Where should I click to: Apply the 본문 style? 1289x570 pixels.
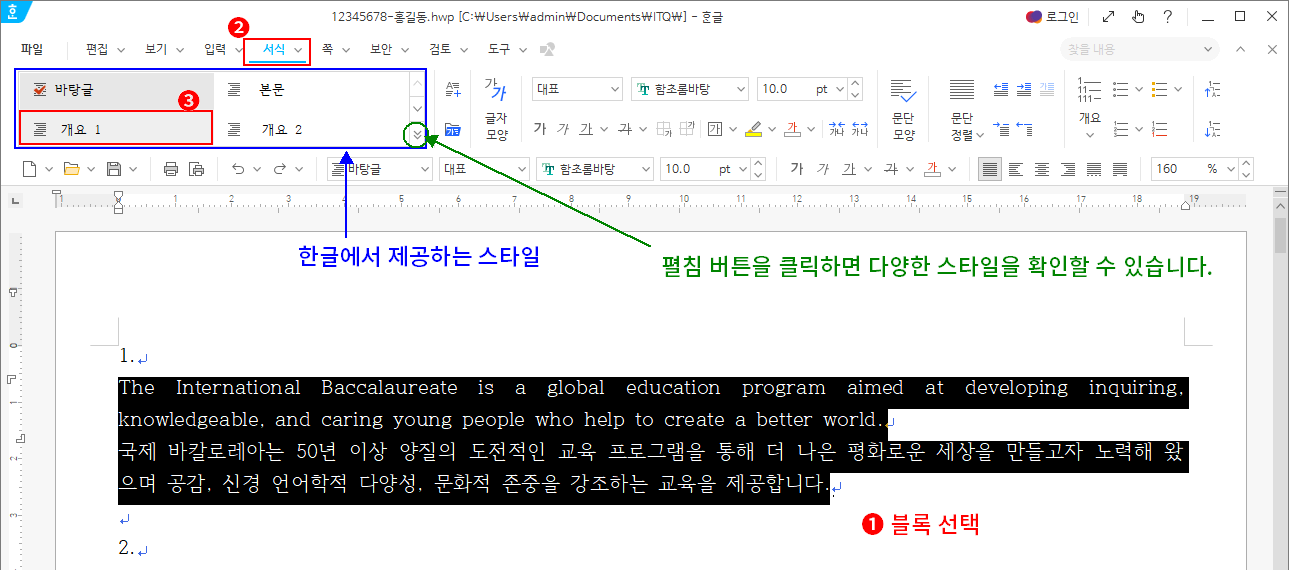tap(312, 89)
